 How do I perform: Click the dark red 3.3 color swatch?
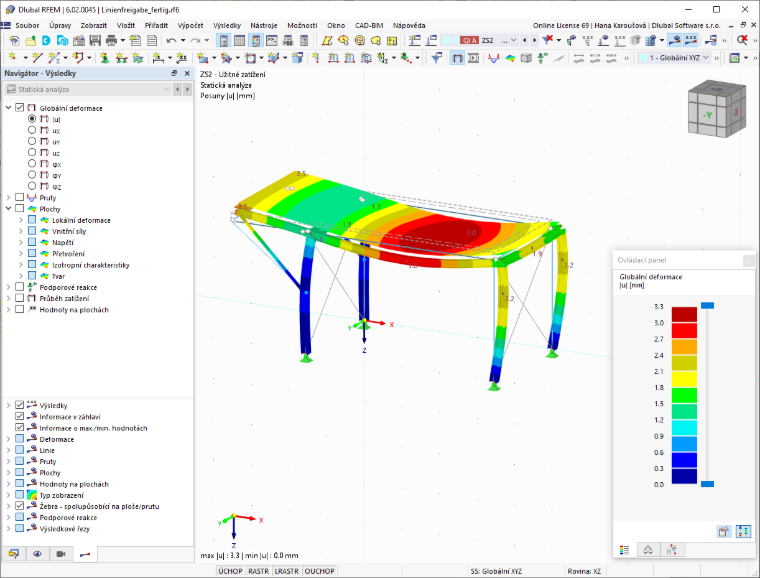point(684,314)
